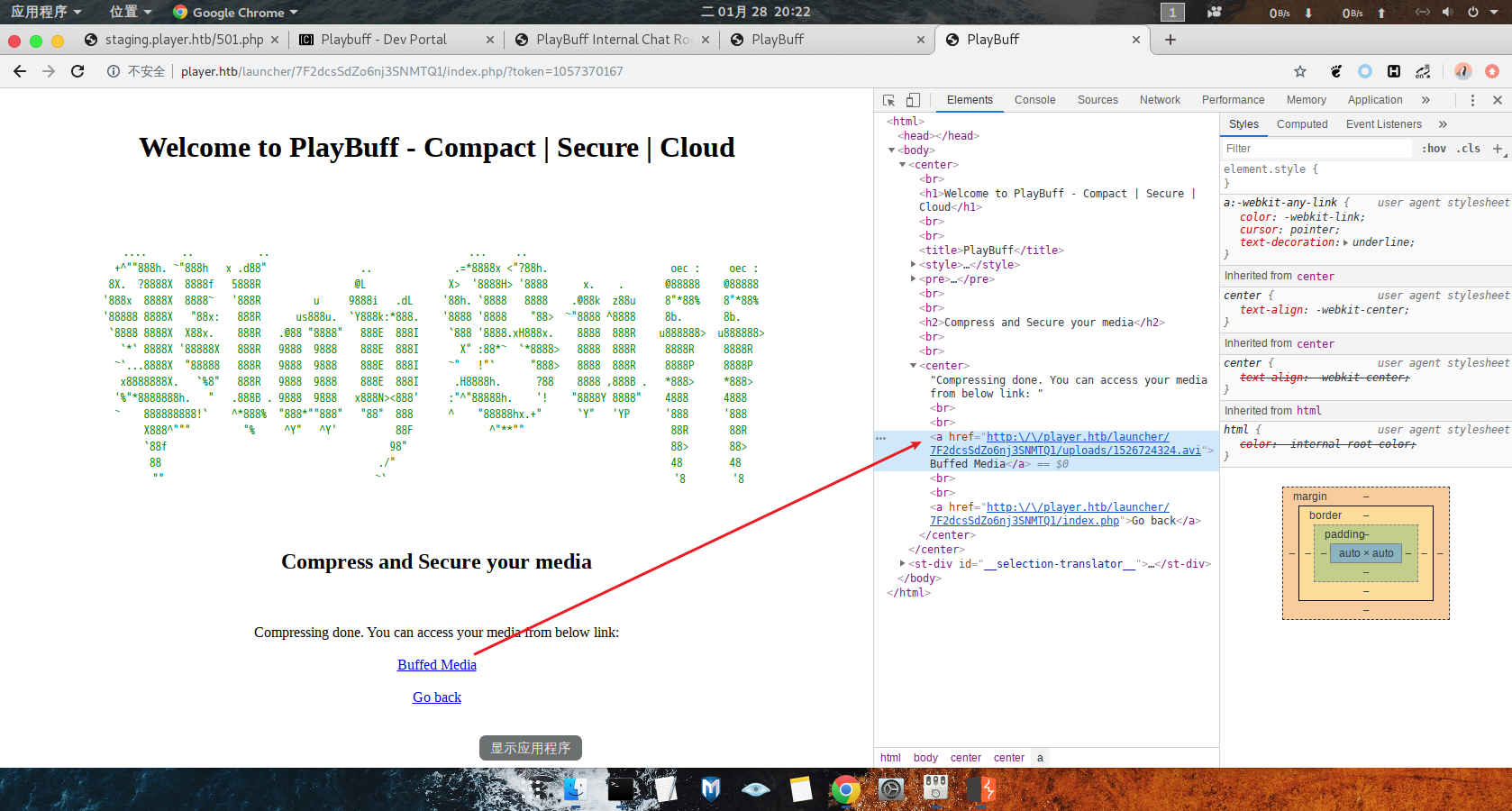Open the 位置 places menu

click(x=131, y=12)
